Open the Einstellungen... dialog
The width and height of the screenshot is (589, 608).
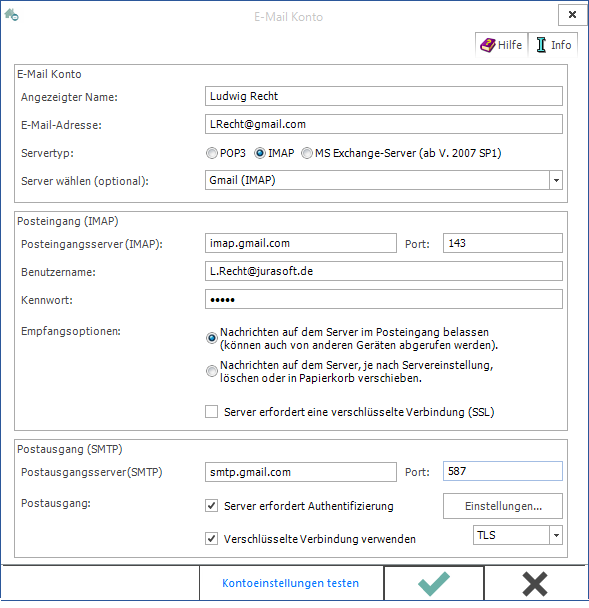(503, 506)
